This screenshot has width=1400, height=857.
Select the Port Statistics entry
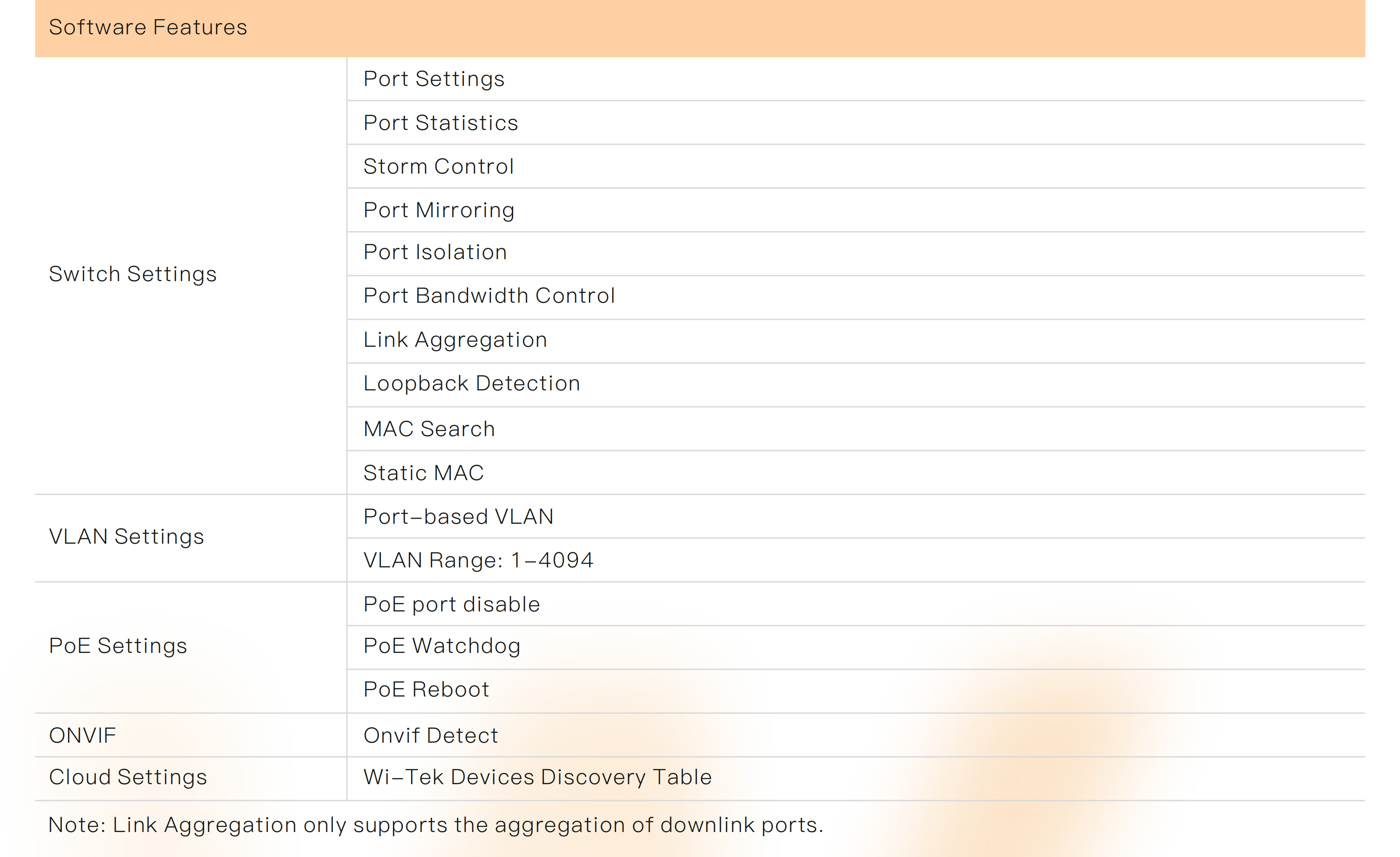tap(440, 123)
